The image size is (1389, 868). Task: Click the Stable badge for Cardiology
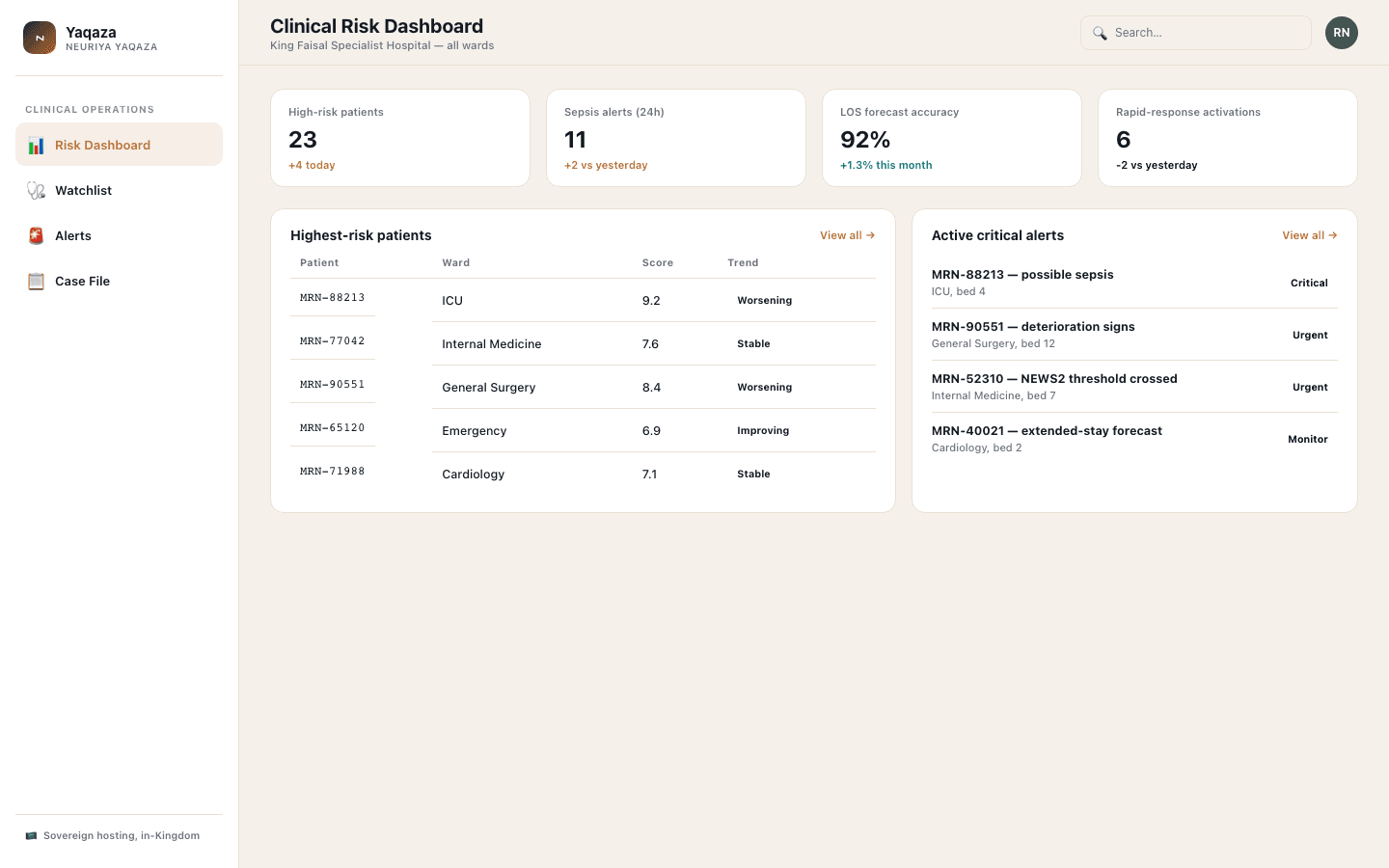click(x=753, y=475)
